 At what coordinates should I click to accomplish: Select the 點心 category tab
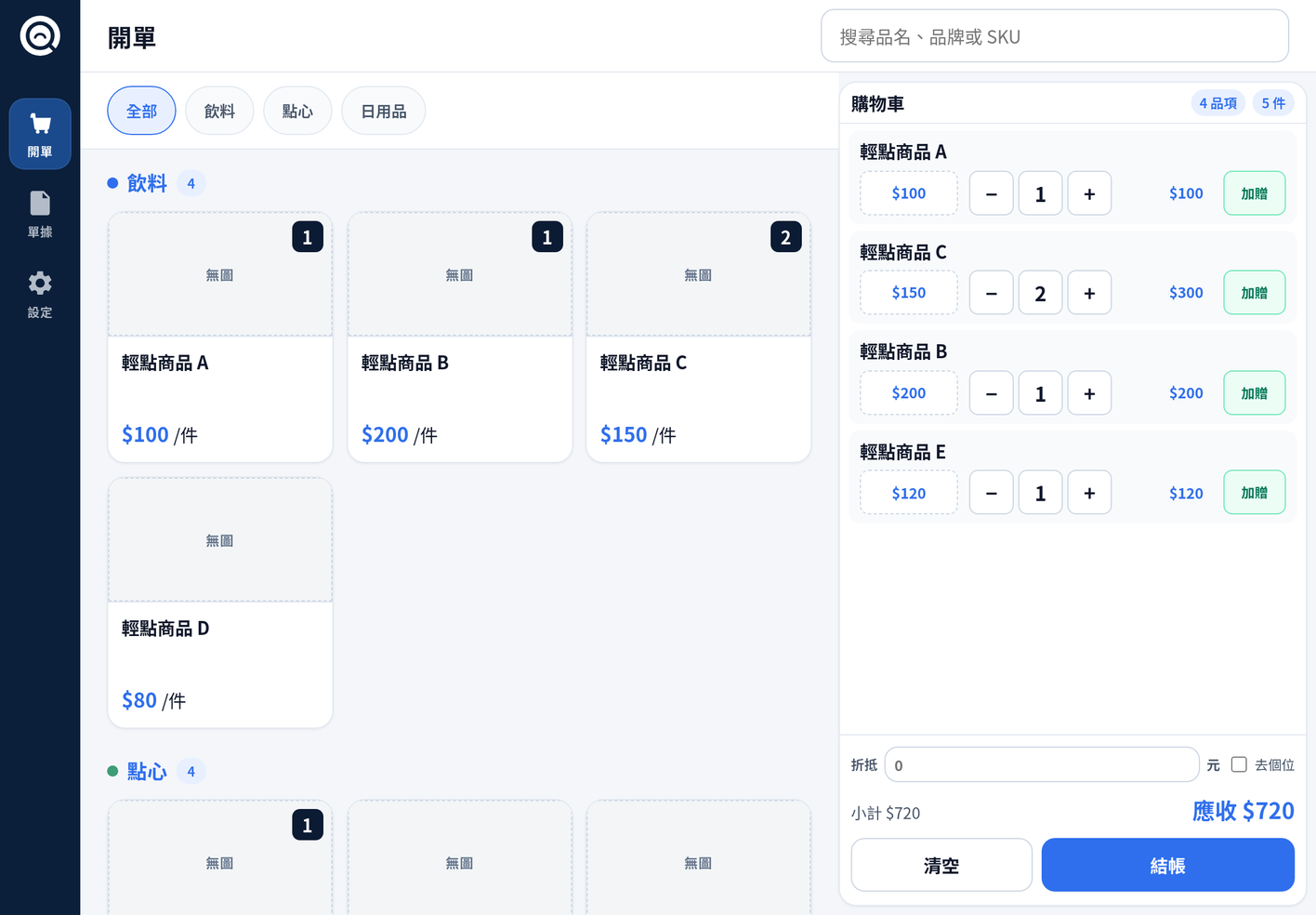tap(297, 111)
